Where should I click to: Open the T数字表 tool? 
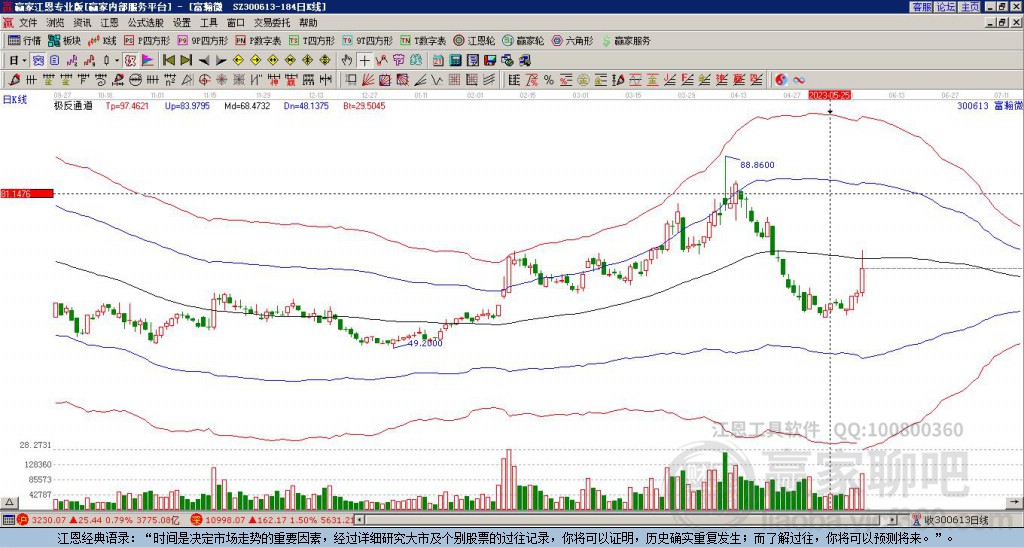coord(423,40)
